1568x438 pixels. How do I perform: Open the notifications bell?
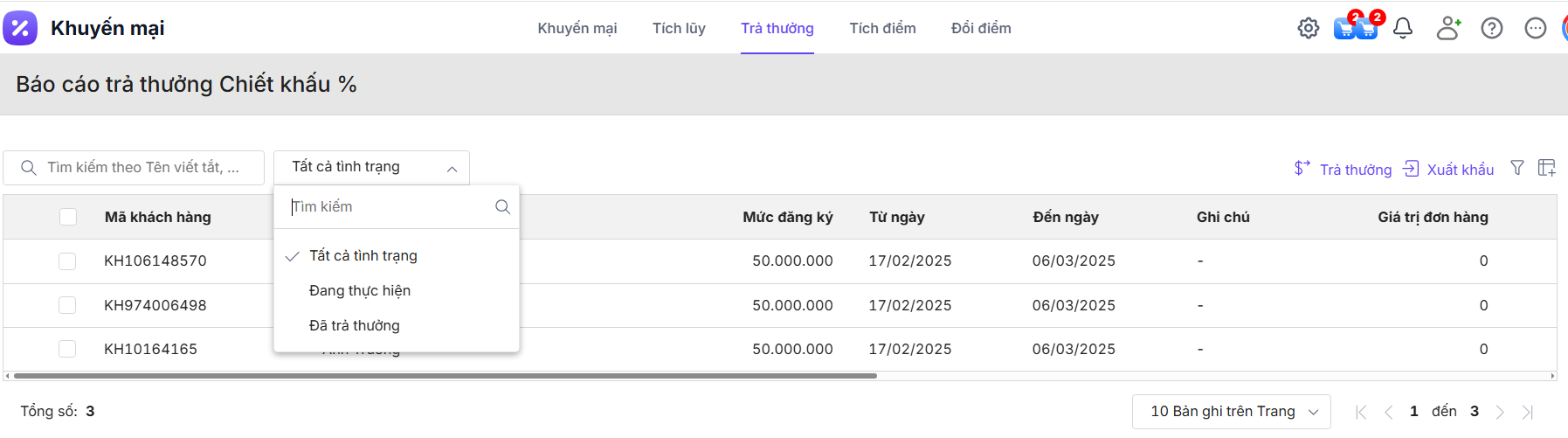[1403, 28]
